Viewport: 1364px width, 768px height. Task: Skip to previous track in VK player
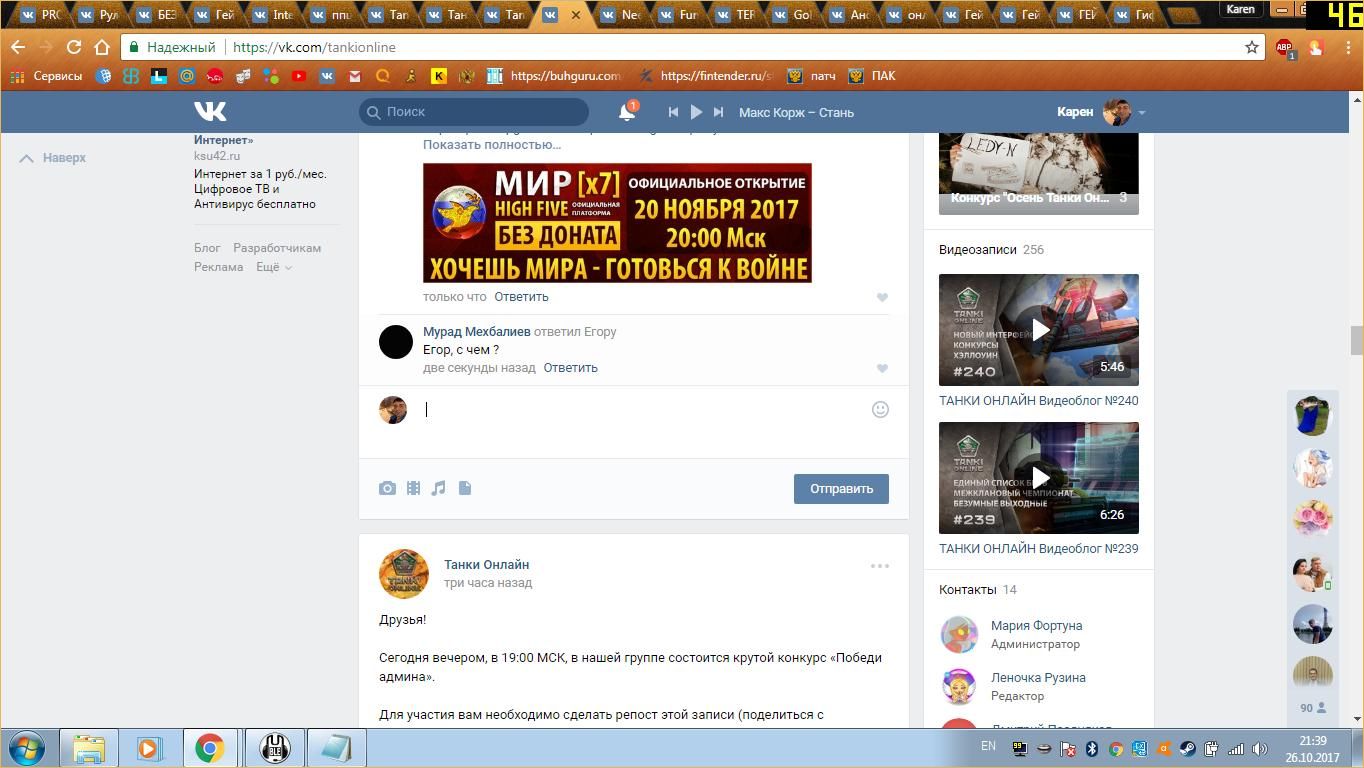click(x=673, y=112)
